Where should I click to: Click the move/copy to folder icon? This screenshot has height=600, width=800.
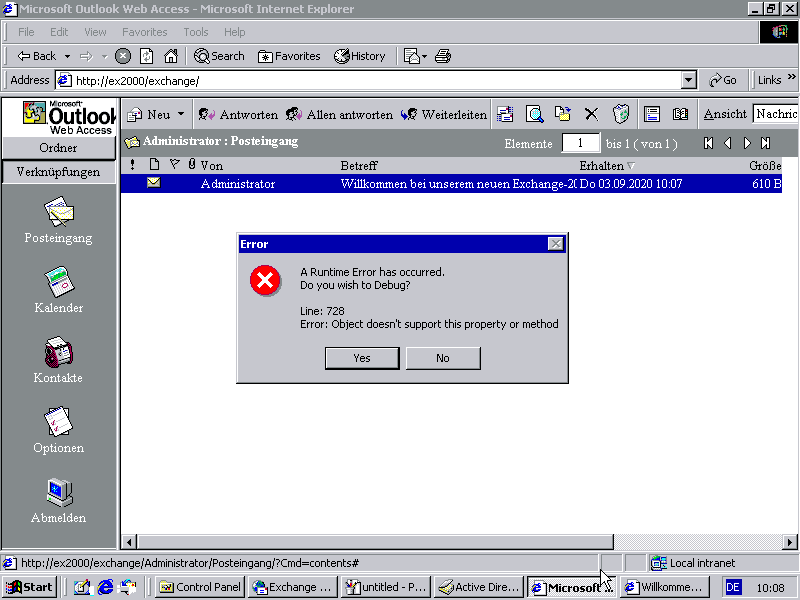tap(563, 114)
